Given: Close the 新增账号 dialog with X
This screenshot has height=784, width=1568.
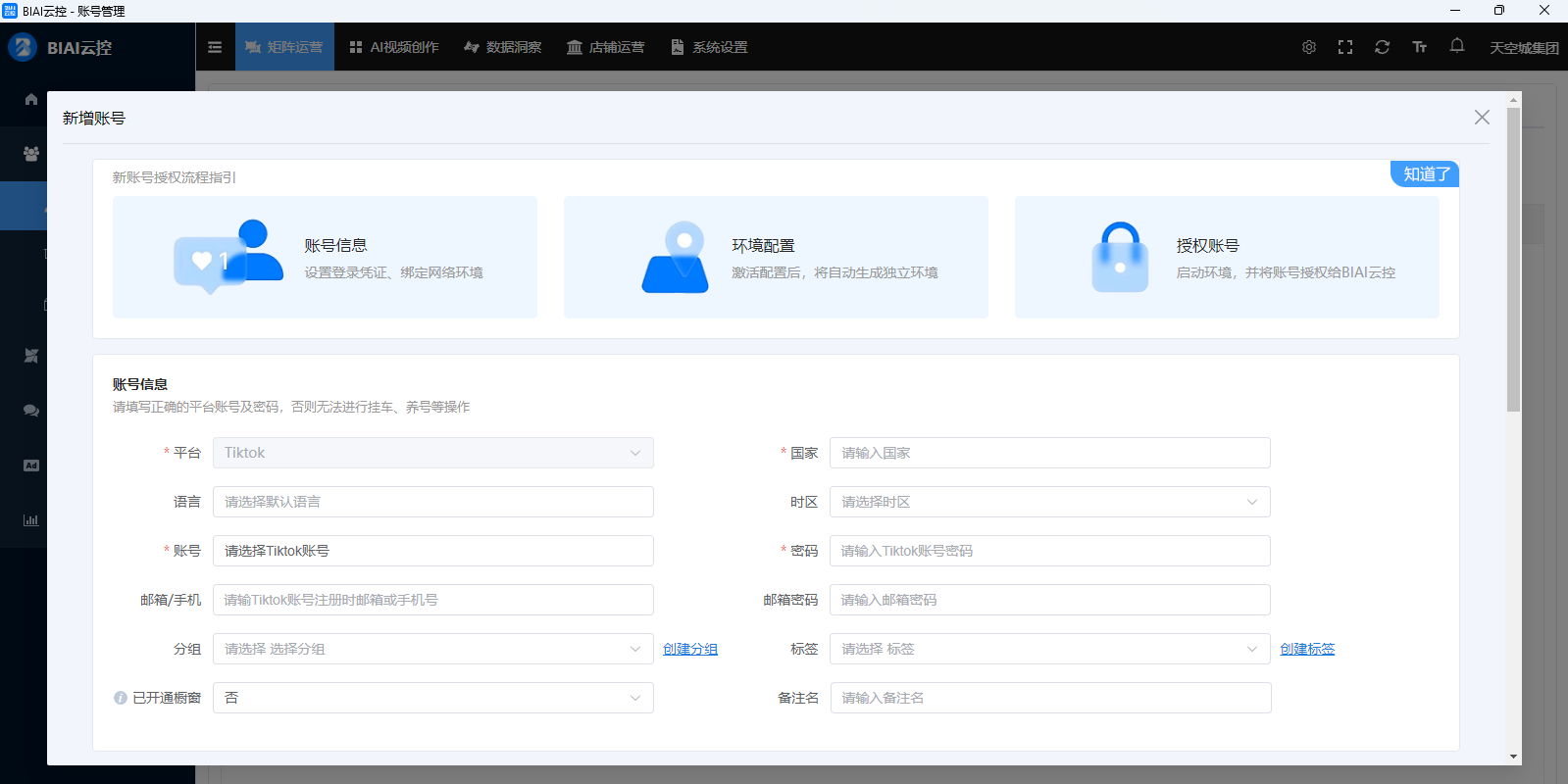Looking at the screenshot, I should point(1481,118).
